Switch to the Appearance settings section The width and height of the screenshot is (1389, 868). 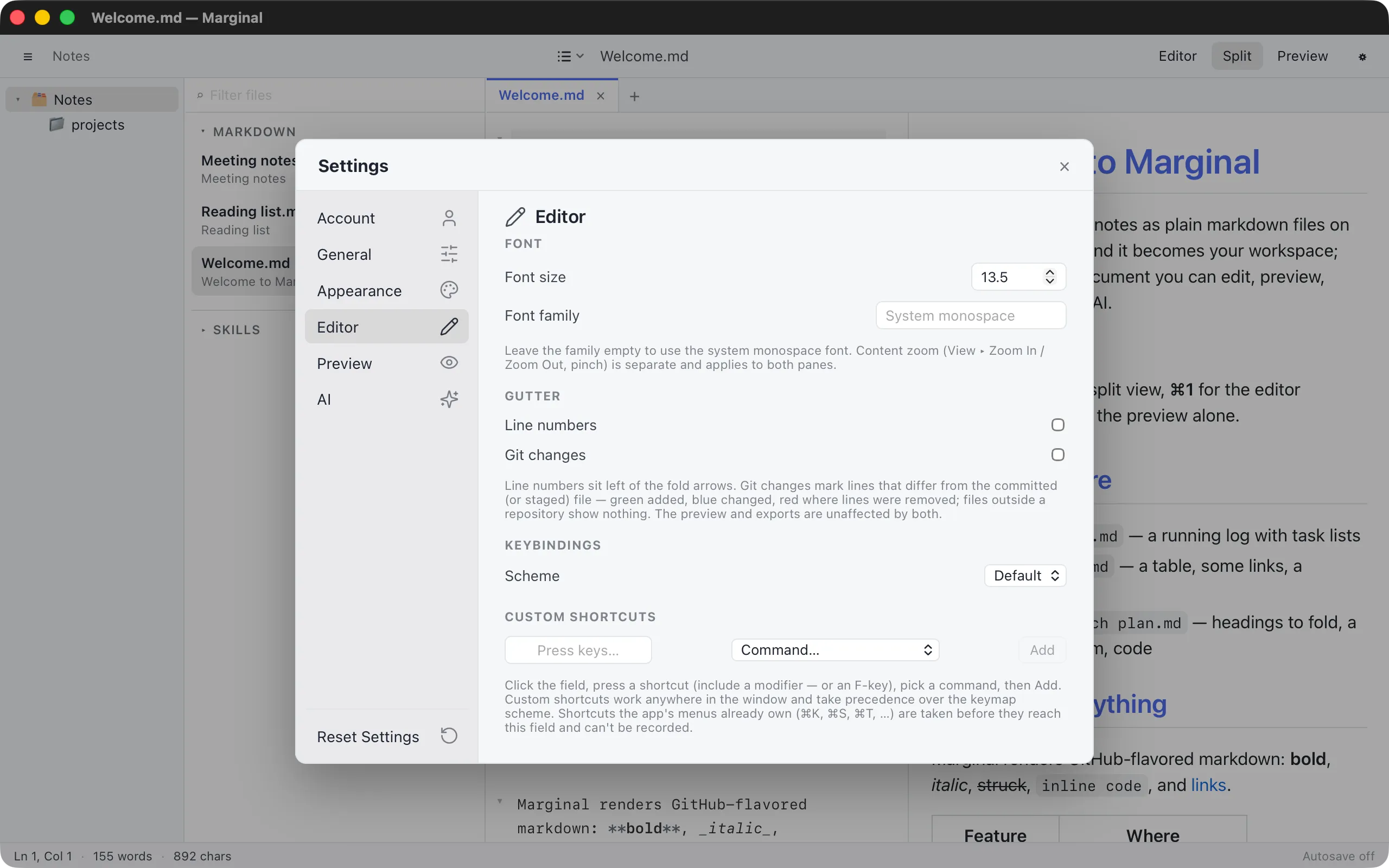pos(386,290)
